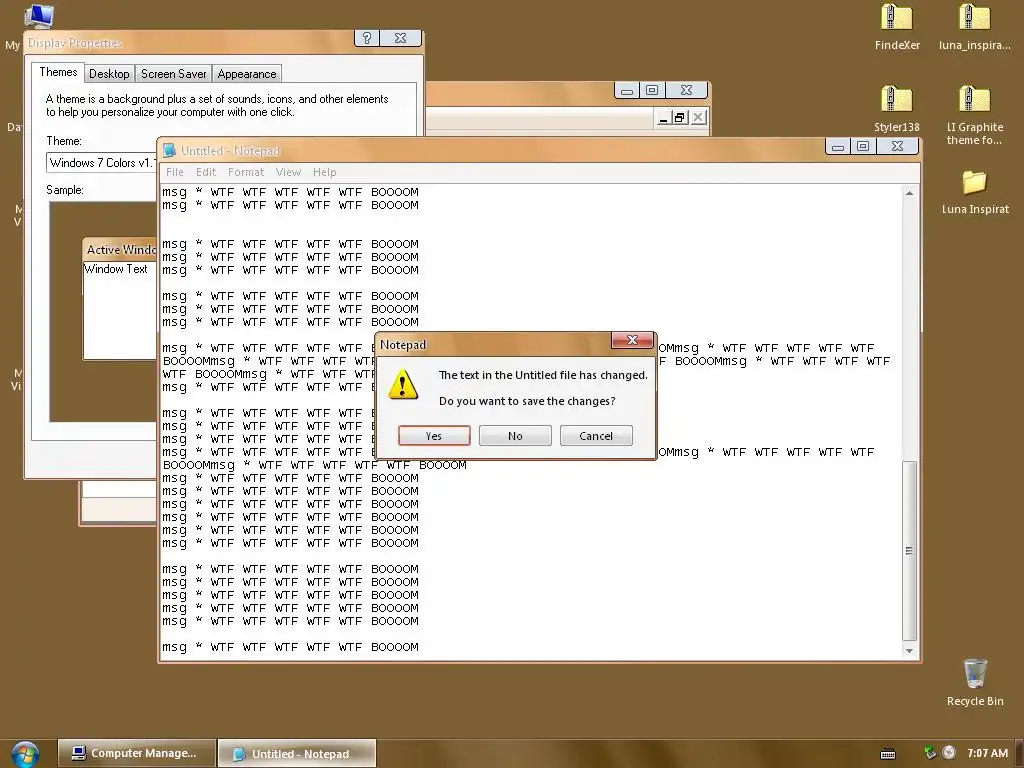Click the Notepad title bar icon
This screenshot has width=1024, height=768.
click(x=169, y=150)
